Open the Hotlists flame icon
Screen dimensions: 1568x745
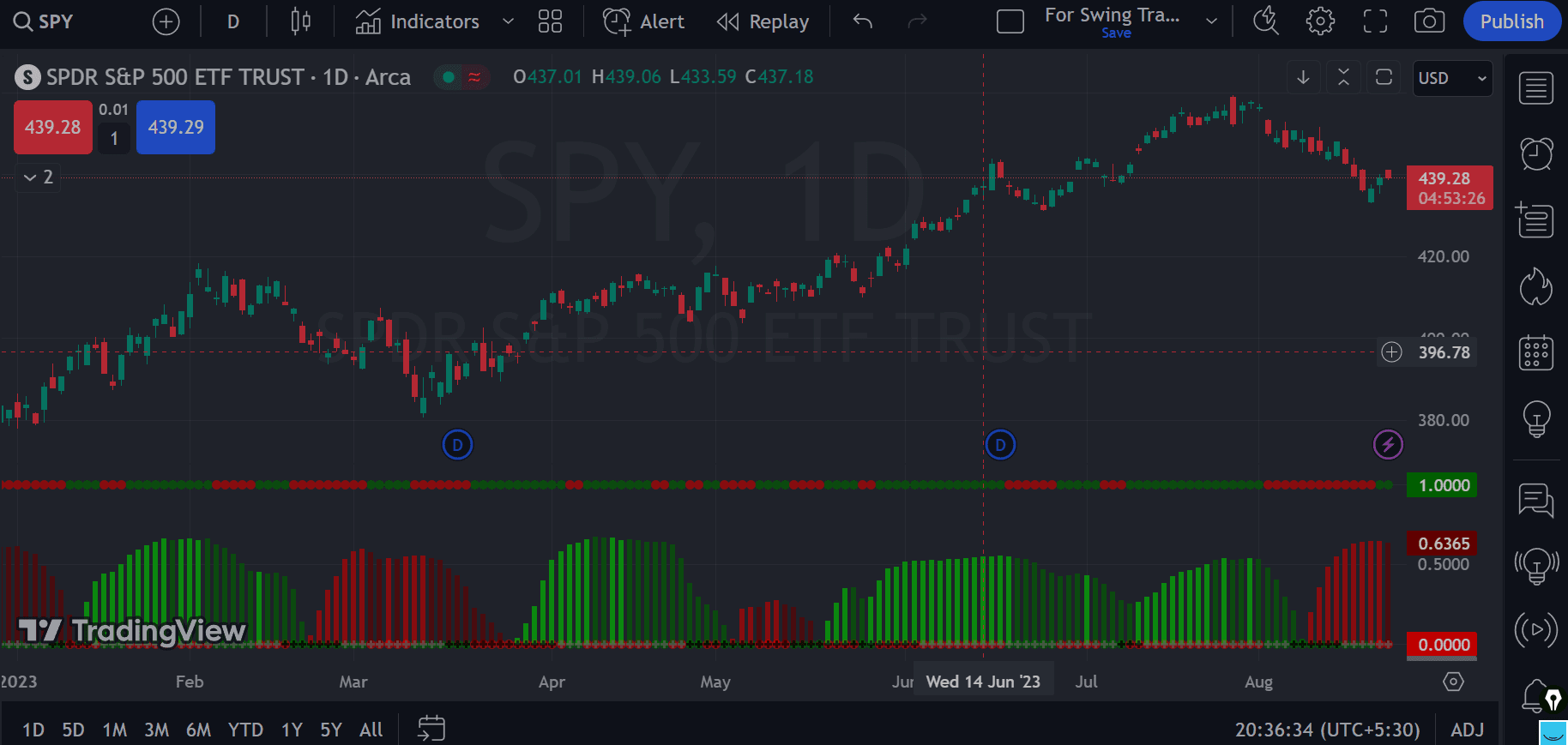pos(1535,286)
